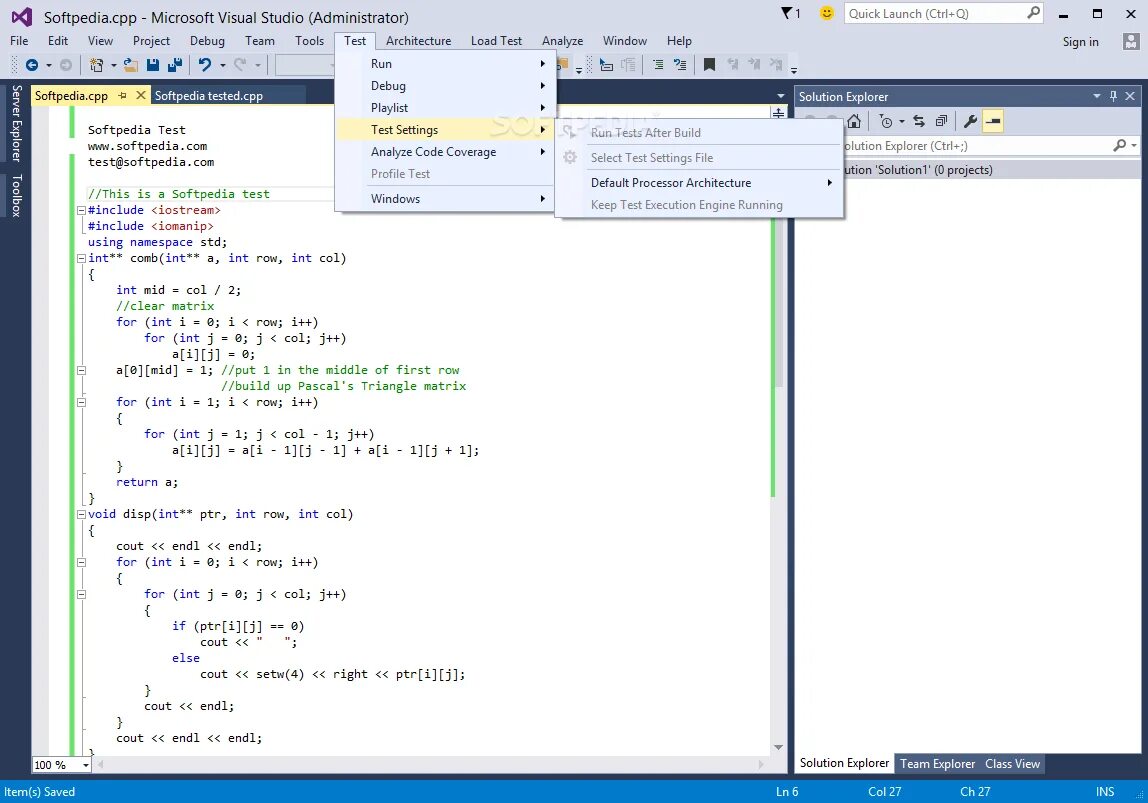The image size is (1148, 803).
Task: Click the Uncomment selected lines icon
Action: [x=680, y=65]
